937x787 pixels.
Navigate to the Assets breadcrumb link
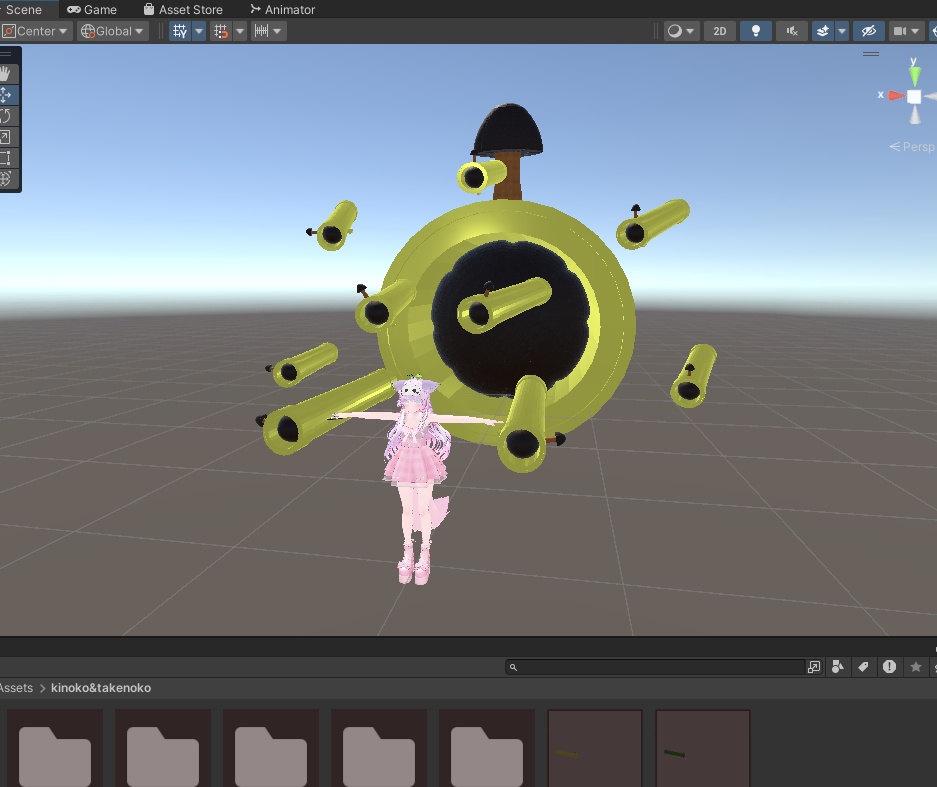pos(16,688)
